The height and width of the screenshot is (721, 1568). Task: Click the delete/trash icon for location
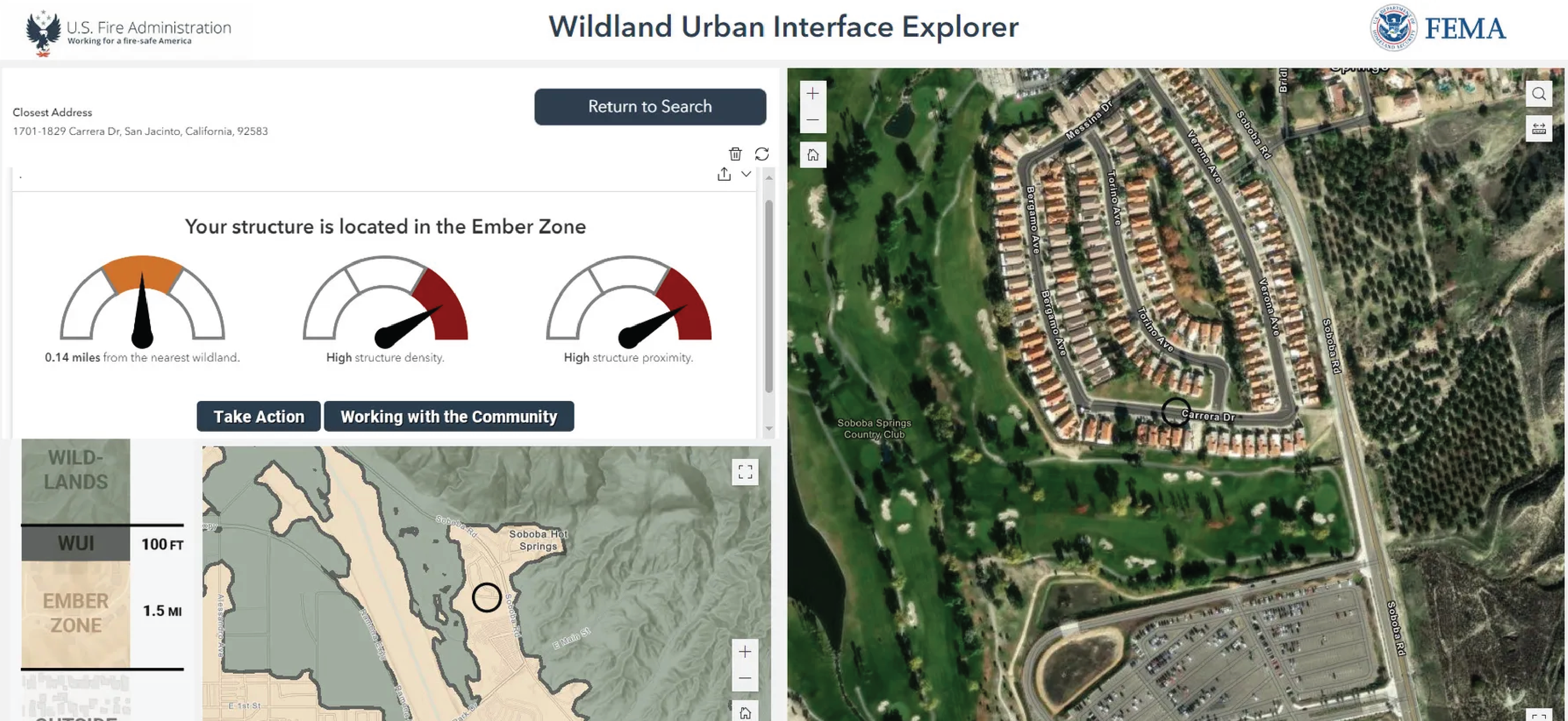point(734,154)
